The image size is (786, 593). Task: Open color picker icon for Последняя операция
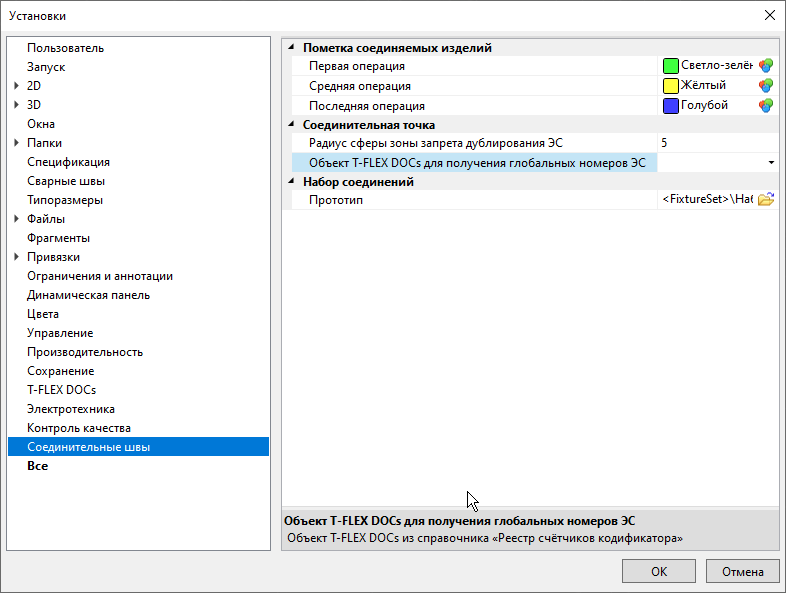[766, 105]
